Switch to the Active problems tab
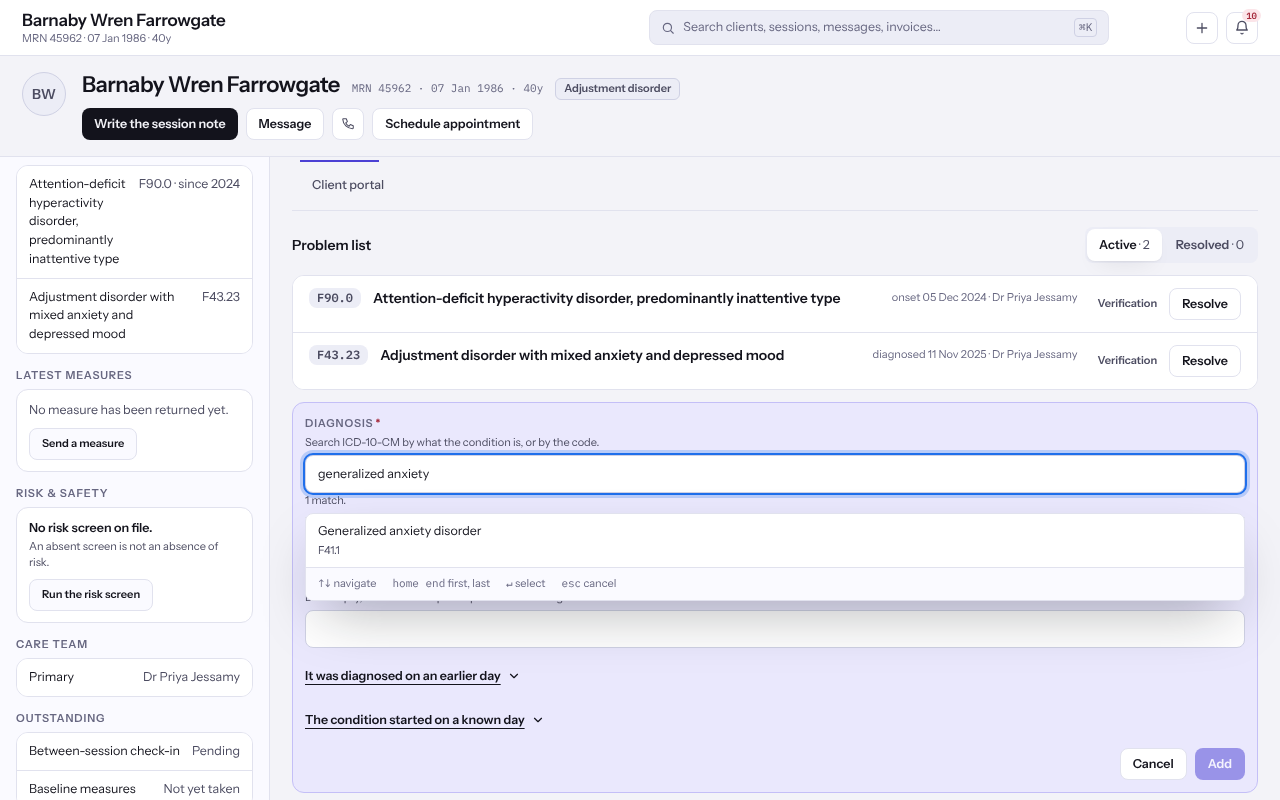Screen dimensions: 1280x800 tap(1124, 245)
